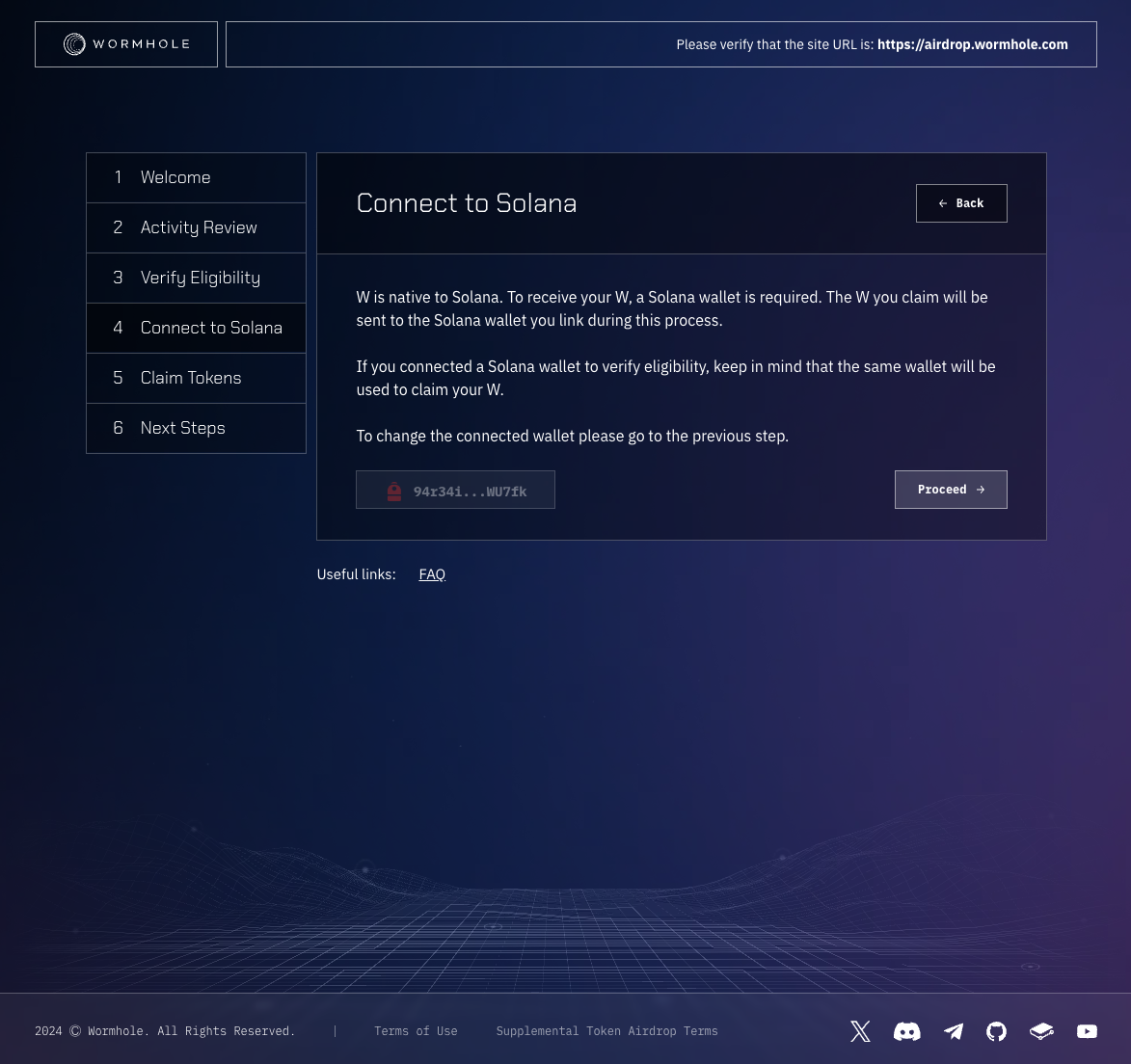This screenshot has width=1131, height=1064.
Task: Click the copyright text 2024 Wormhole
Action: pyautogui.click(x=165, y=1031)
